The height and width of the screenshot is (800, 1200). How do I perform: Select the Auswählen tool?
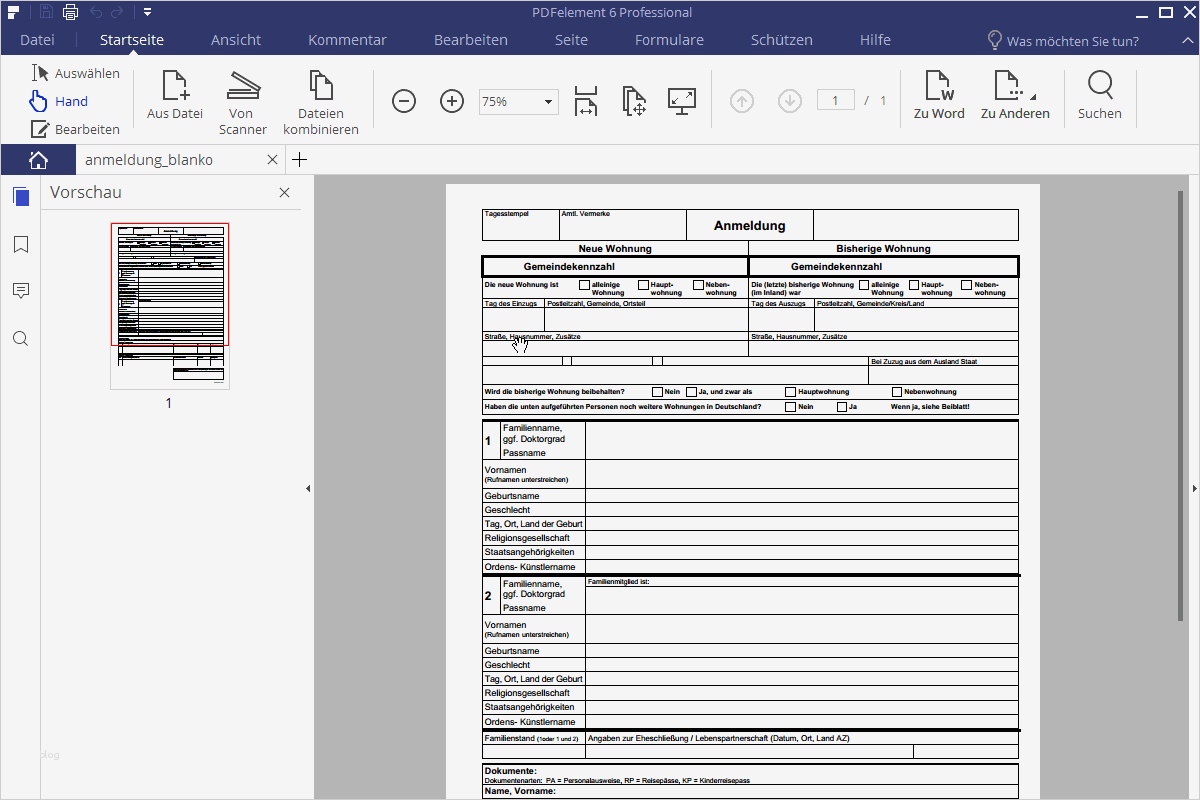[x=75, y=73]
